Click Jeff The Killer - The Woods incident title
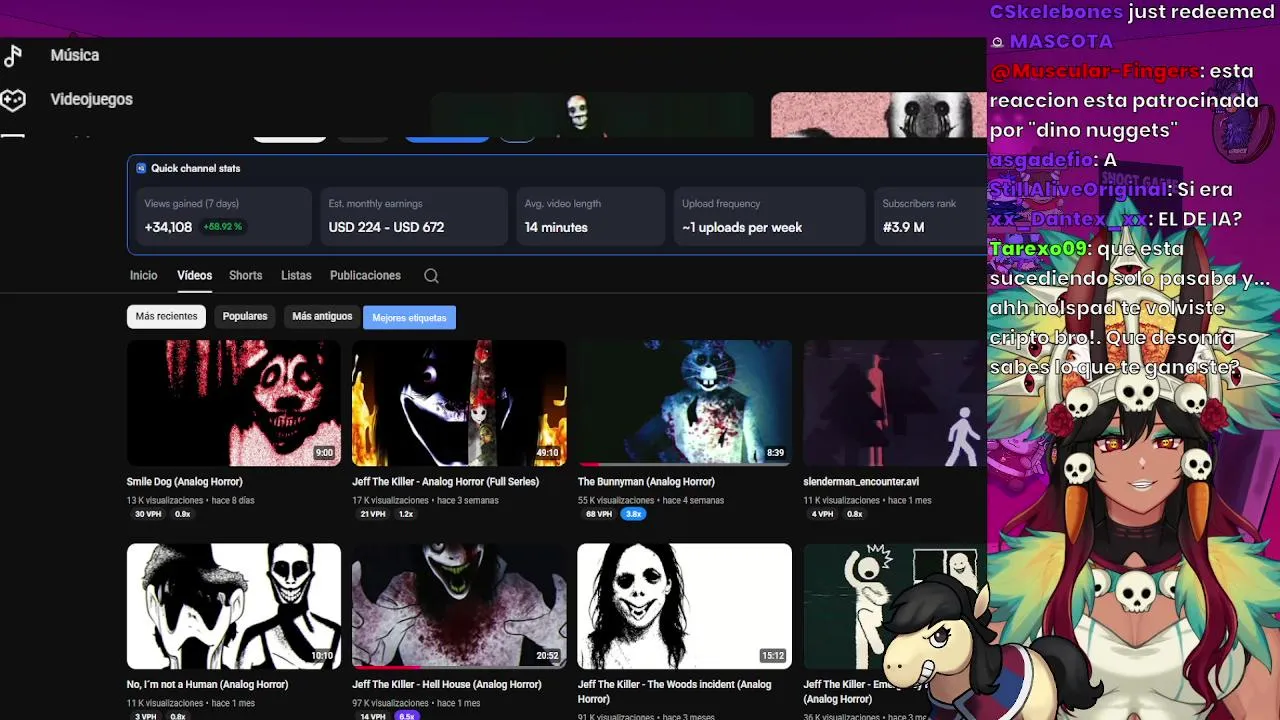This screenshot has height=720, width=1280. pyautogui.click(x=675, y=692)
